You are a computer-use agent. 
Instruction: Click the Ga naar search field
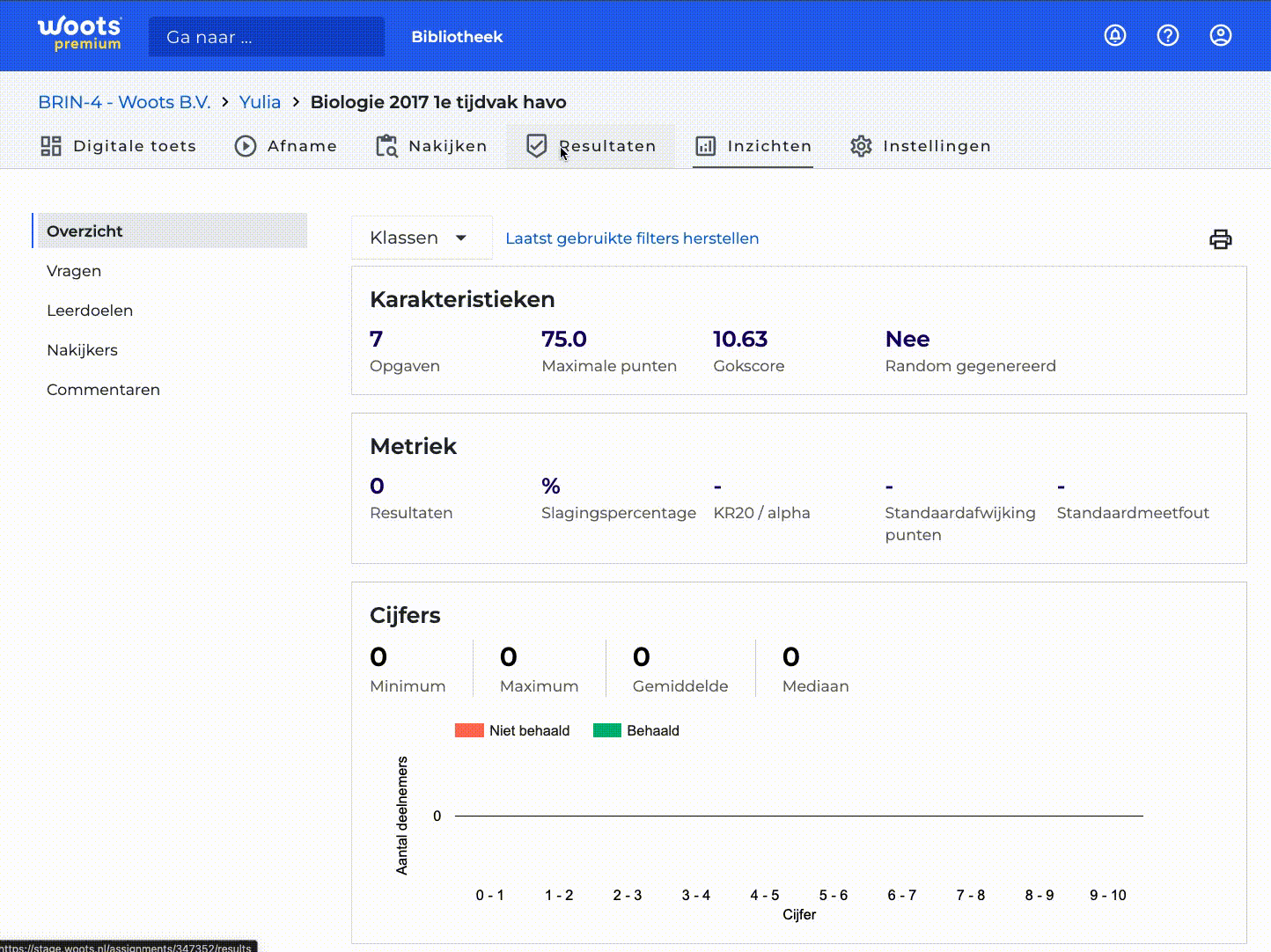[x=267, y=37]
